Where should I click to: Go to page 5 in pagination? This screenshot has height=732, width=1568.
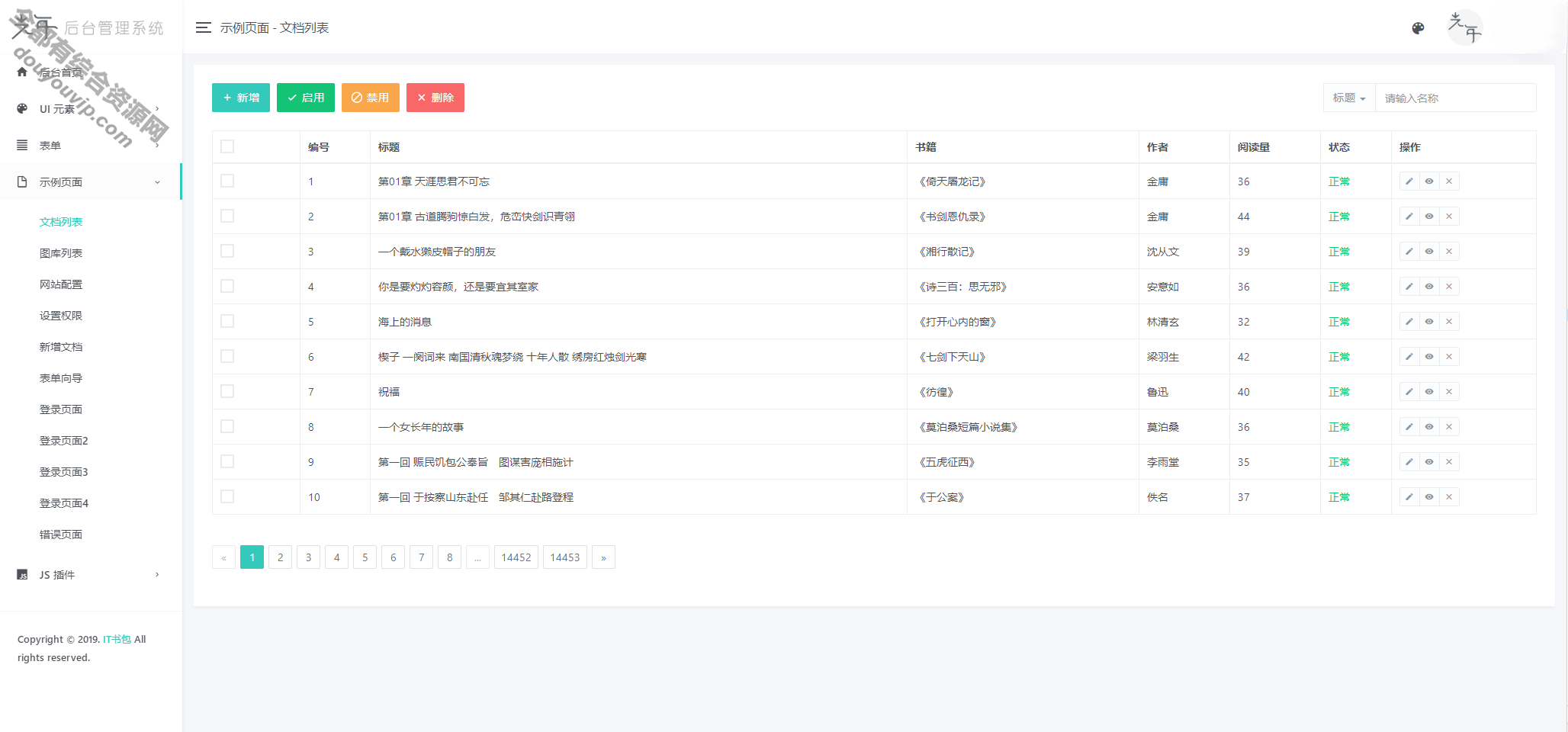(365, 557)
